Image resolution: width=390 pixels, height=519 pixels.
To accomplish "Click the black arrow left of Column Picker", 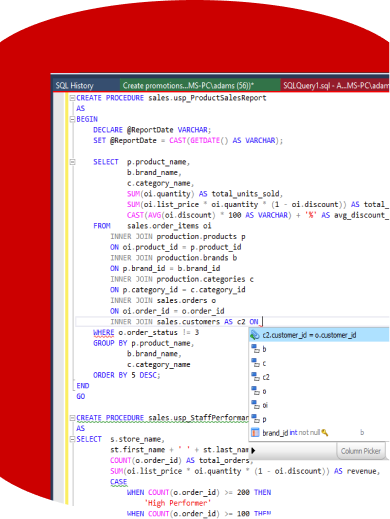I will 253,451.
